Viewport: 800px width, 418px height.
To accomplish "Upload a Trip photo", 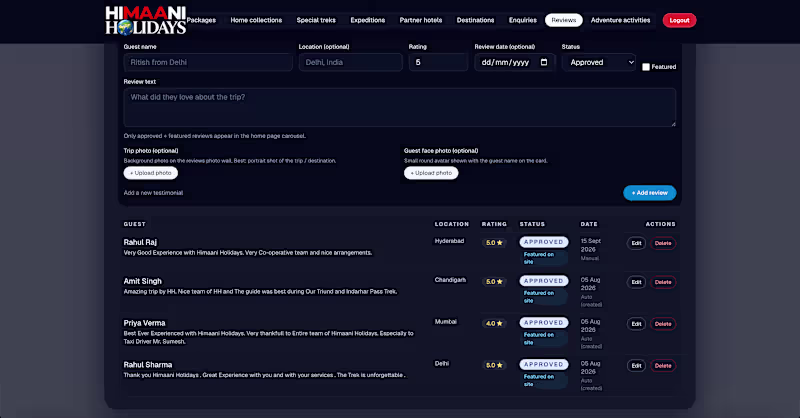I will (151, 173).
